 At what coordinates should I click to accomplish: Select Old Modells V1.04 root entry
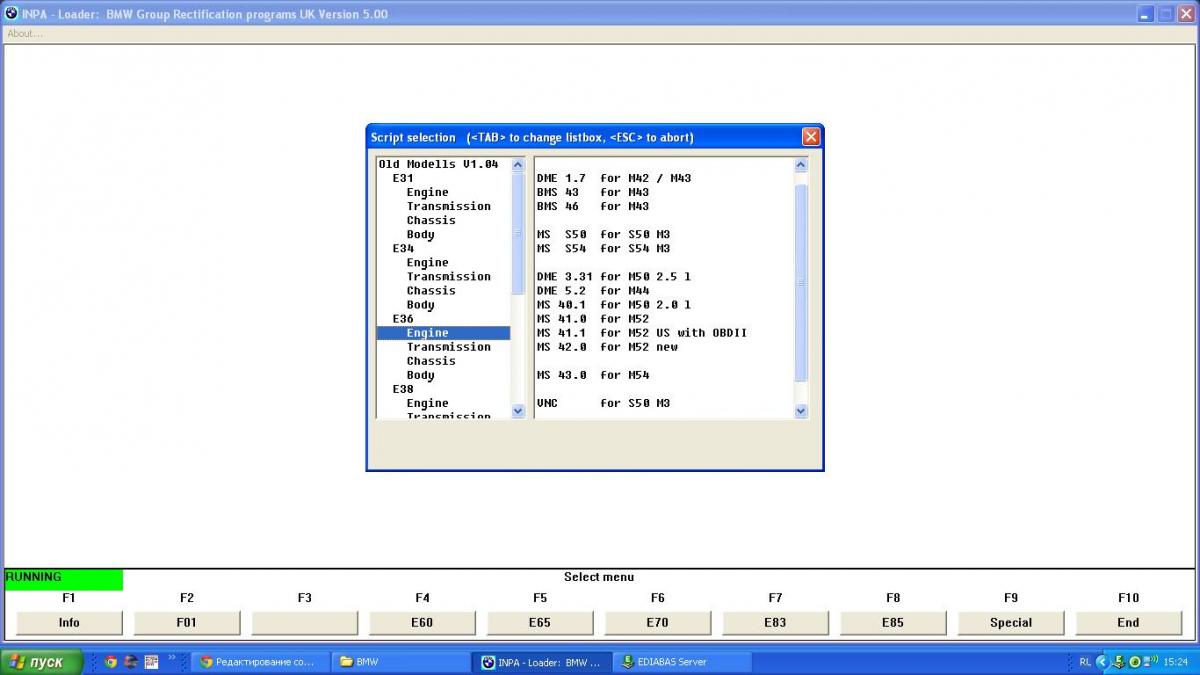[x=438, y=164]
